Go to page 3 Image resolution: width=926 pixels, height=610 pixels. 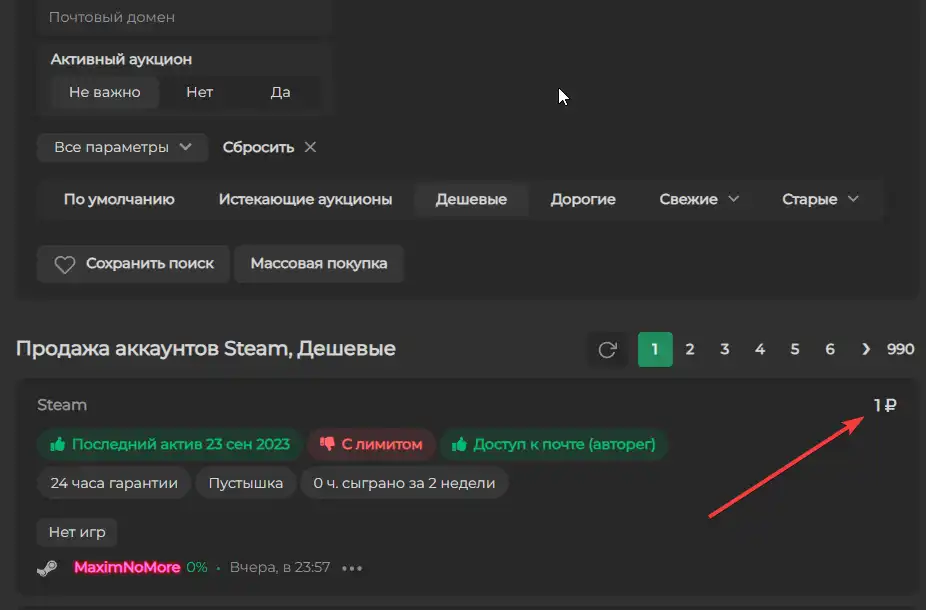click(x=725, y=350)
